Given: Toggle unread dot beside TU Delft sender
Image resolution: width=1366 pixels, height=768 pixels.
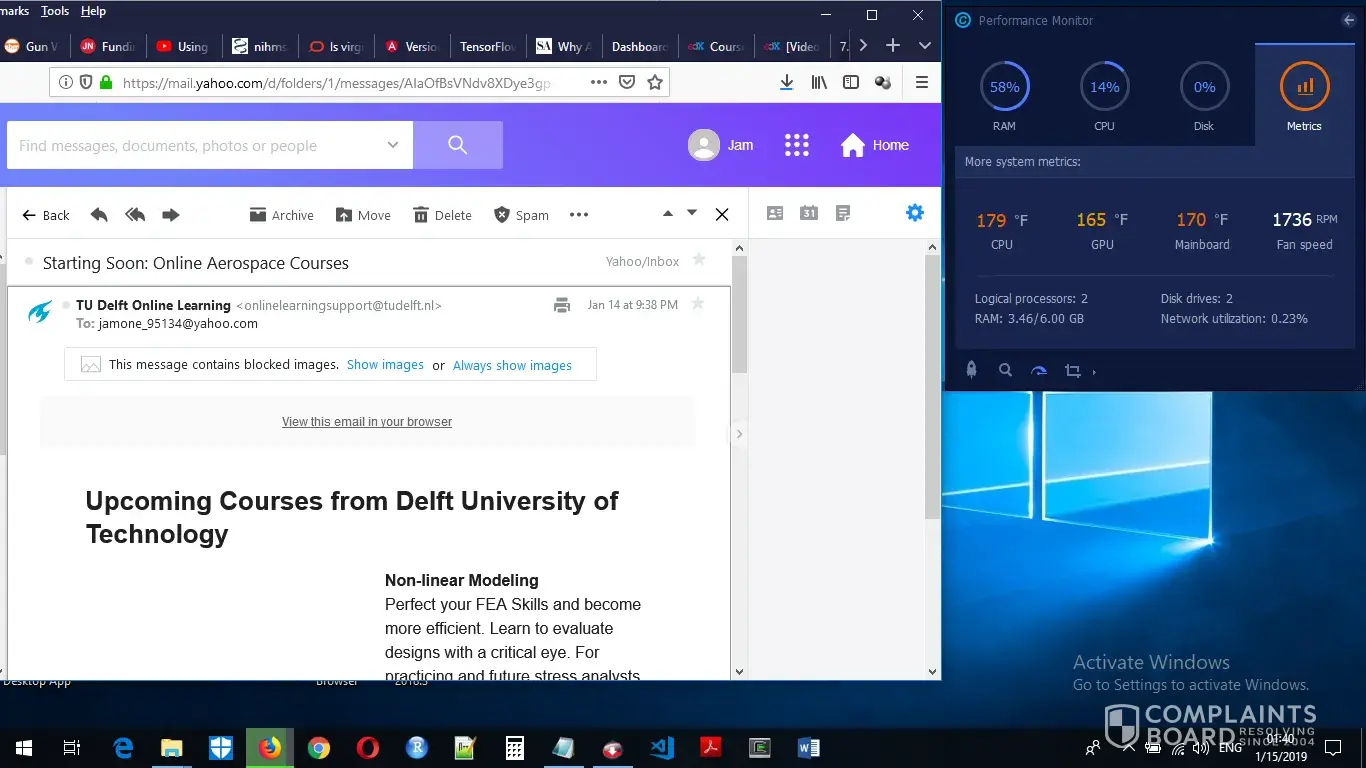Looking at the screenshot, I should (66, 305).
